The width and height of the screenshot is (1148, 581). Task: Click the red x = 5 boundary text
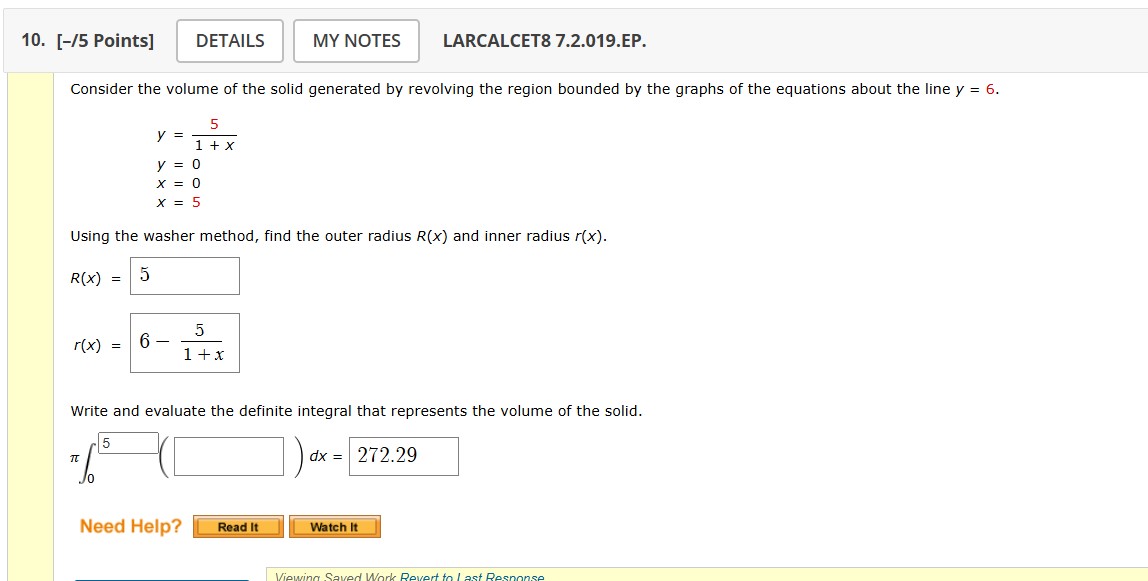point(176,202)
